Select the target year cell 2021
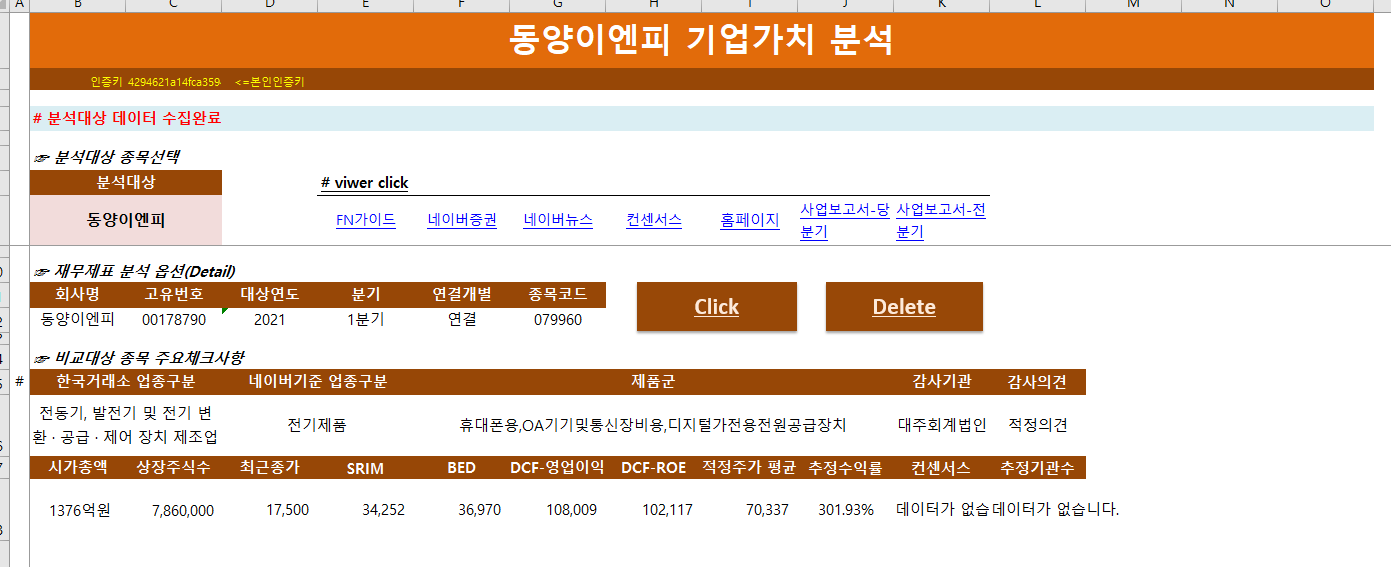Image resolution: width=1391 pixels, height=567 pixels. click(270, 320)
